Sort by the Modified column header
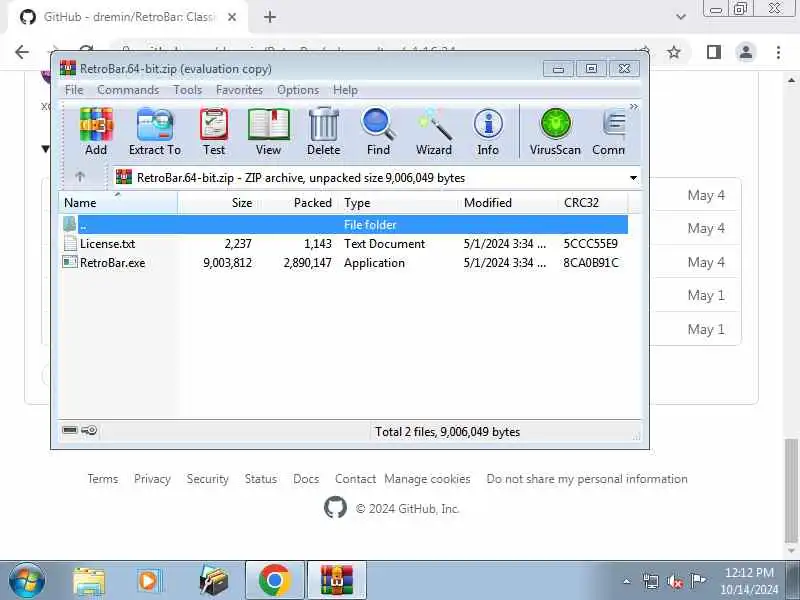 (508, 203)
